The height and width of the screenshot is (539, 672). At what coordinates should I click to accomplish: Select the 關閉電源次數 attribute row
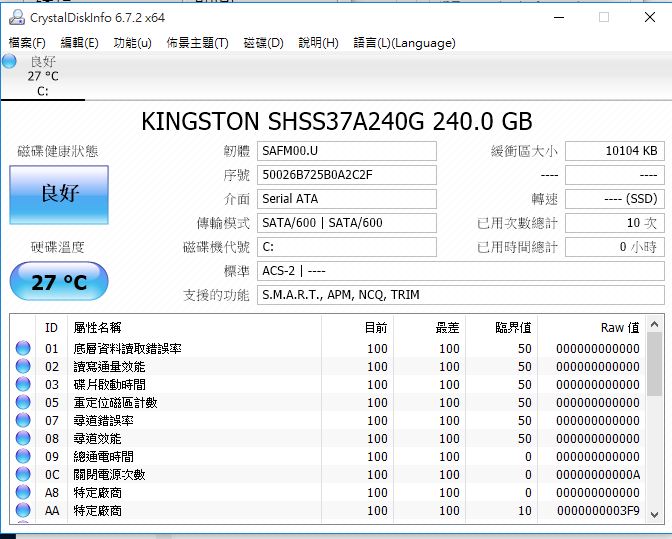click(328, 474)
